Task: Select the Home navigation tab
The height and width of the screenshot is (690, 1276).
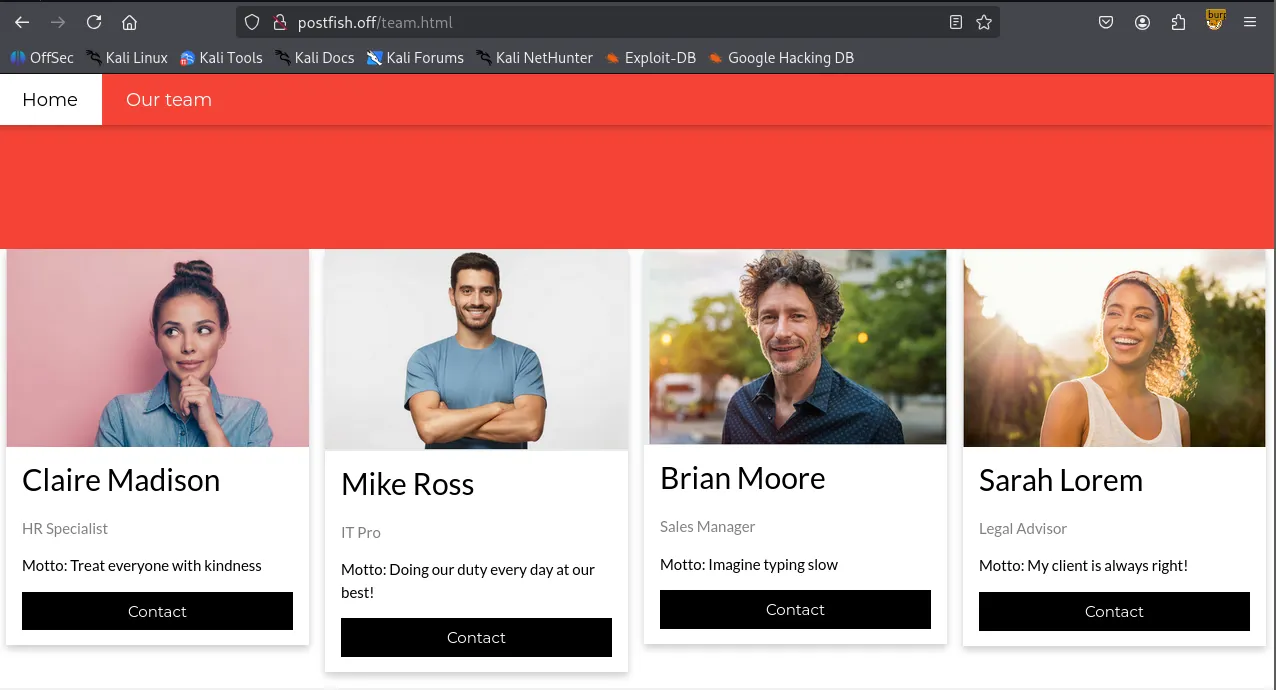Action: 50,100
